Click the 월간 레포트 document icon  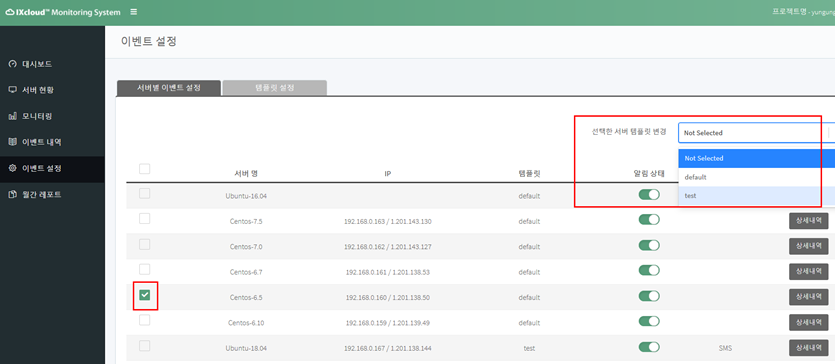coord(13,195)
